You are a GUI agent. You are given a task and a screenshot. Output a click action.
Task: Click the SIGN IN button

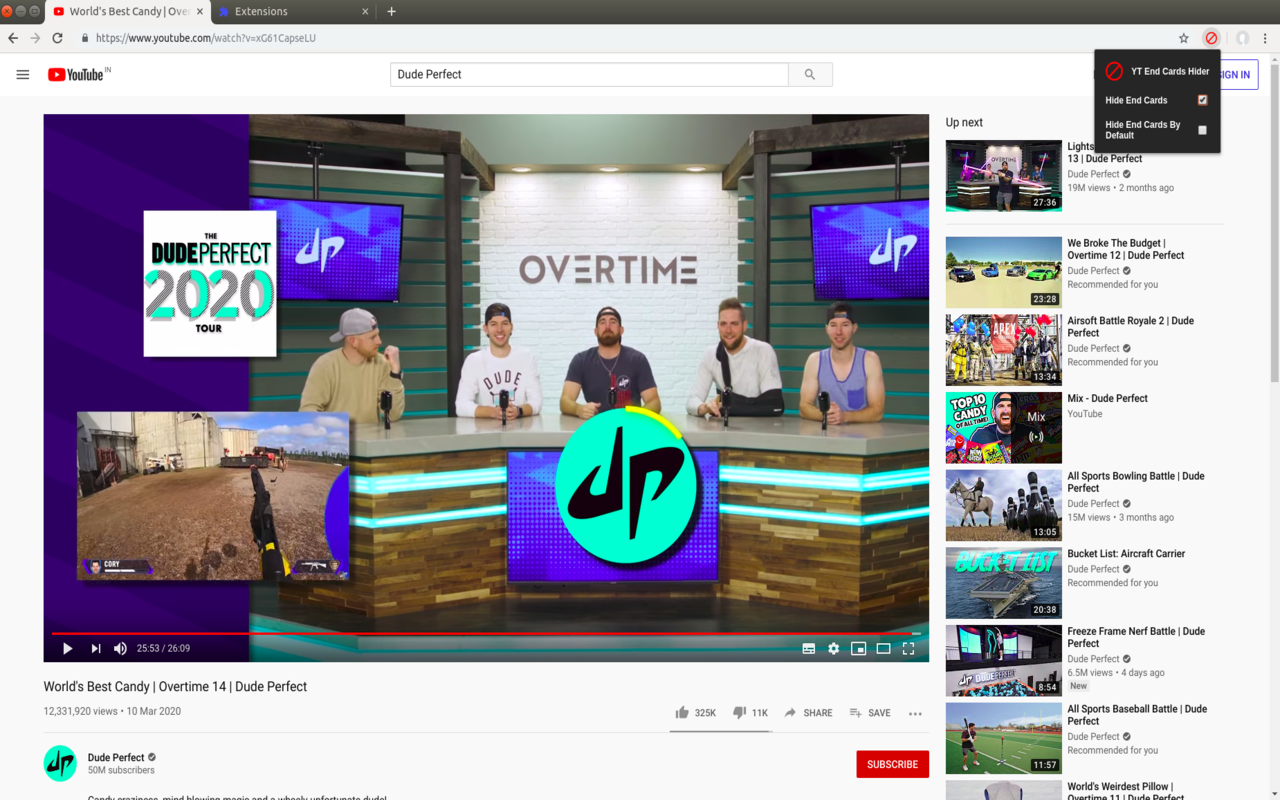tap(1235, 75)
